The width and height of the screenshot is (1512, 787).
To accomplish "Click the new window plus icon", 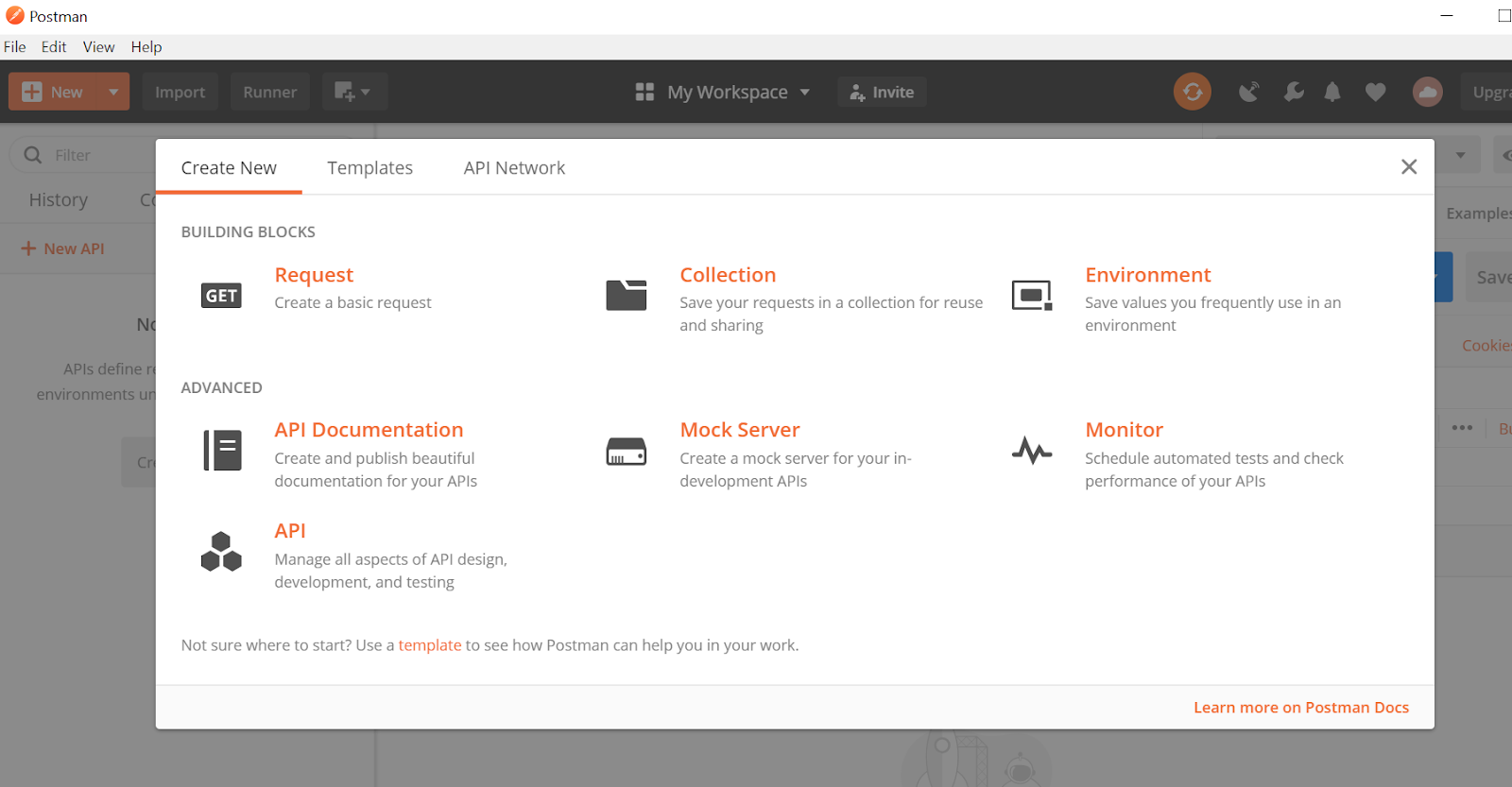I will pyautogui.click(x=344, y=92).
